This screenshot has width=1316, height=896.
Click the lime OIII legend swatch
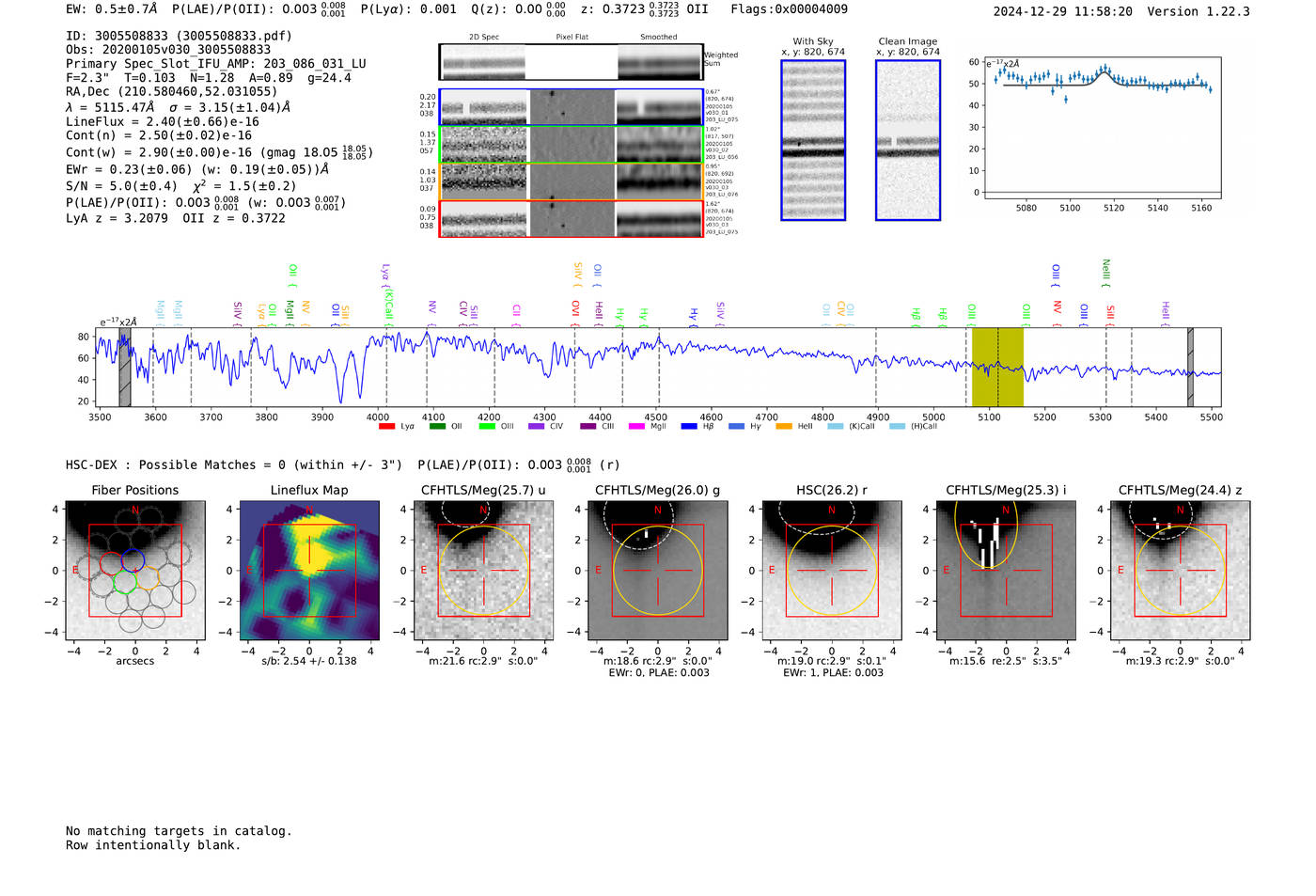[487, 426]
